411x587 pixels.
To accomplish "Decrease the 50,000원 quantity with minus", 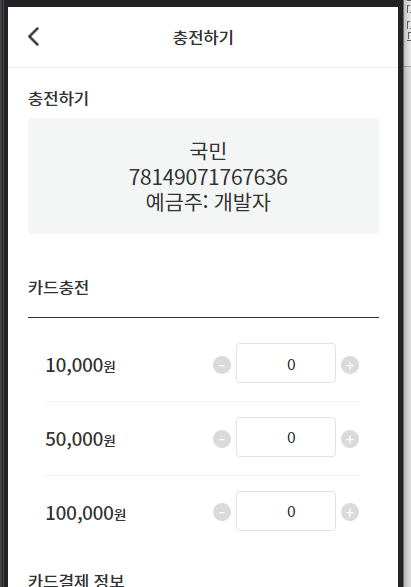I will (222, 439).
